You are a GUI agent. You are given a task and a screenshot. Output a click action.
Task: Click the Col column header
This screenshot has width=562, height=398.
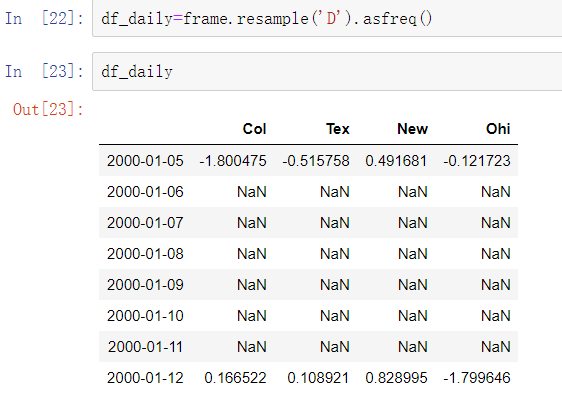click(x=254, y=129)
